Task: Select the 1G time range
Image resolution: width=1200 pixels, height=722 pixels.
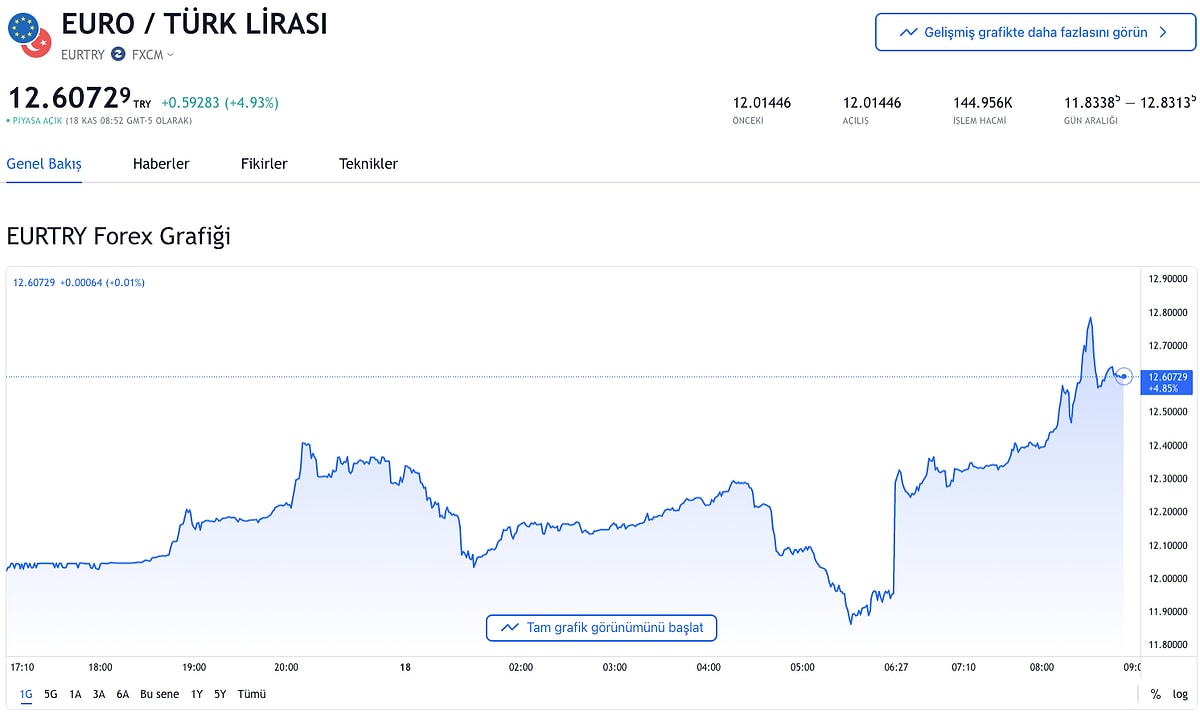Action: (x=26, y=694)
